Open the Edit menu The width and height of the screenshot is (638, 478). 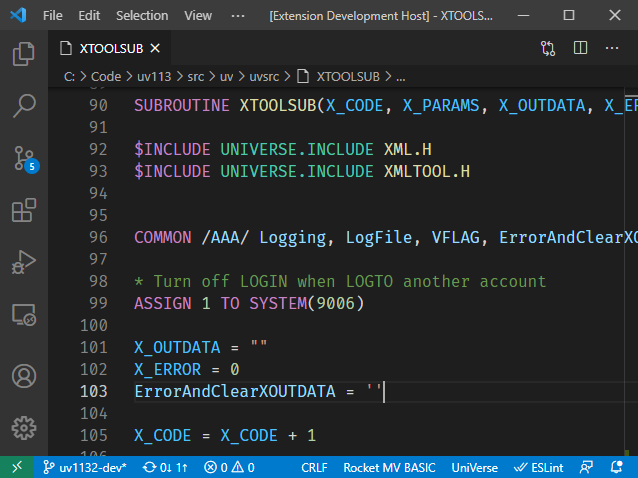(89, 16)
